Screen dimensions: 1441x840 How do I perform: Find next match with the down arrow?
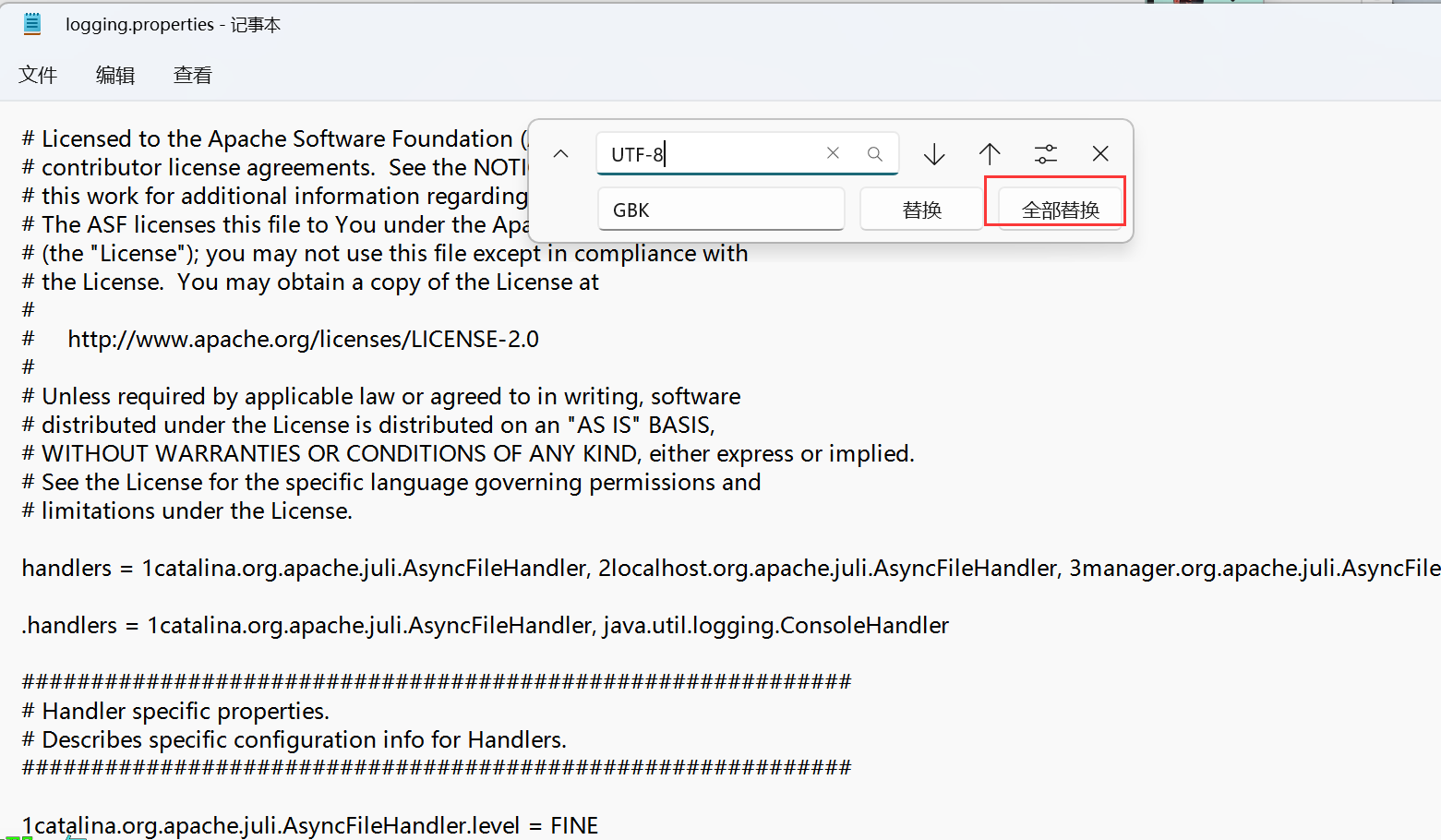pyautogui.click(x=934, y=153)
